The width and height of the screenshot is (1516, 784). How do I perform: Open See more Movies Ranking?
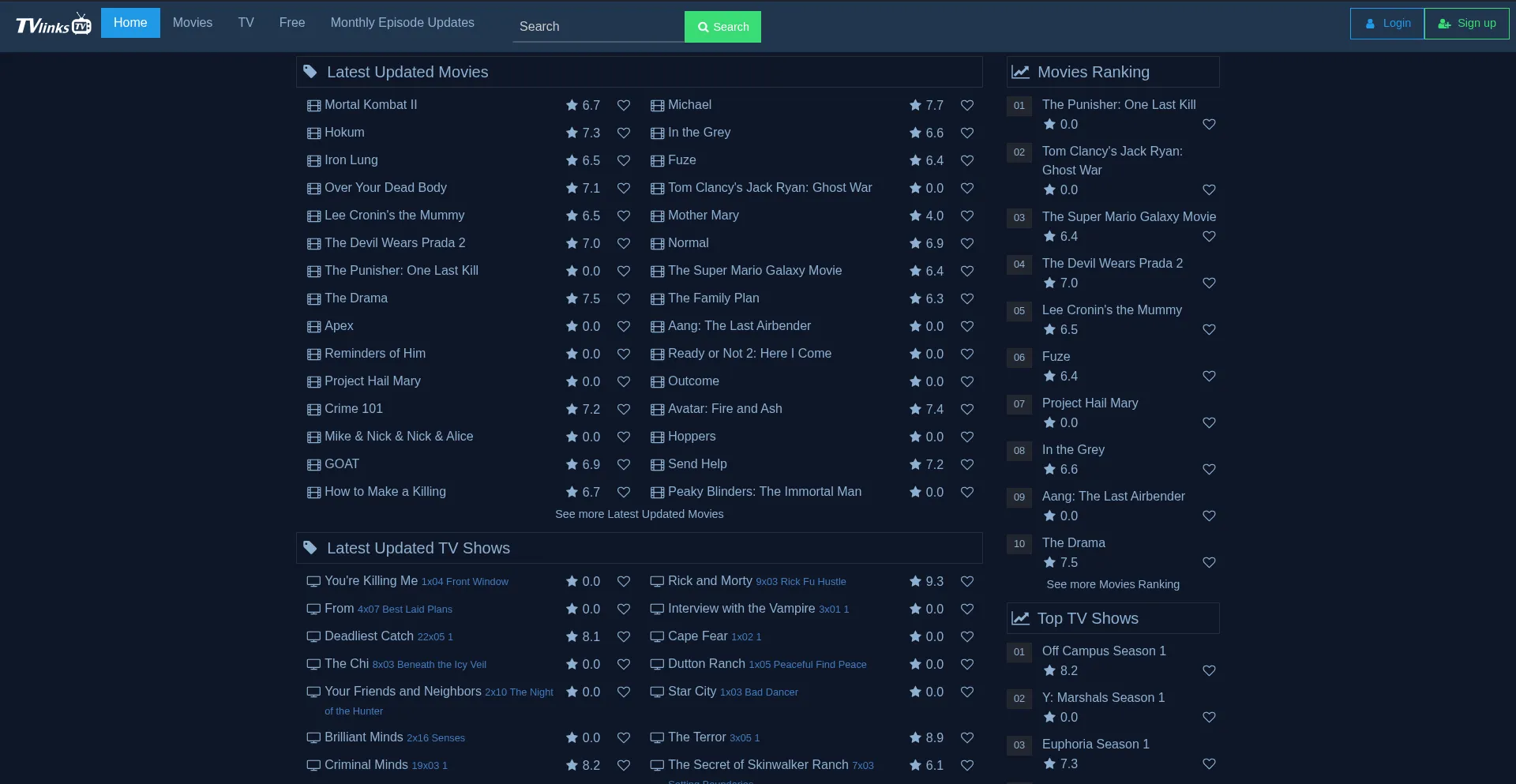(1113, 584)
